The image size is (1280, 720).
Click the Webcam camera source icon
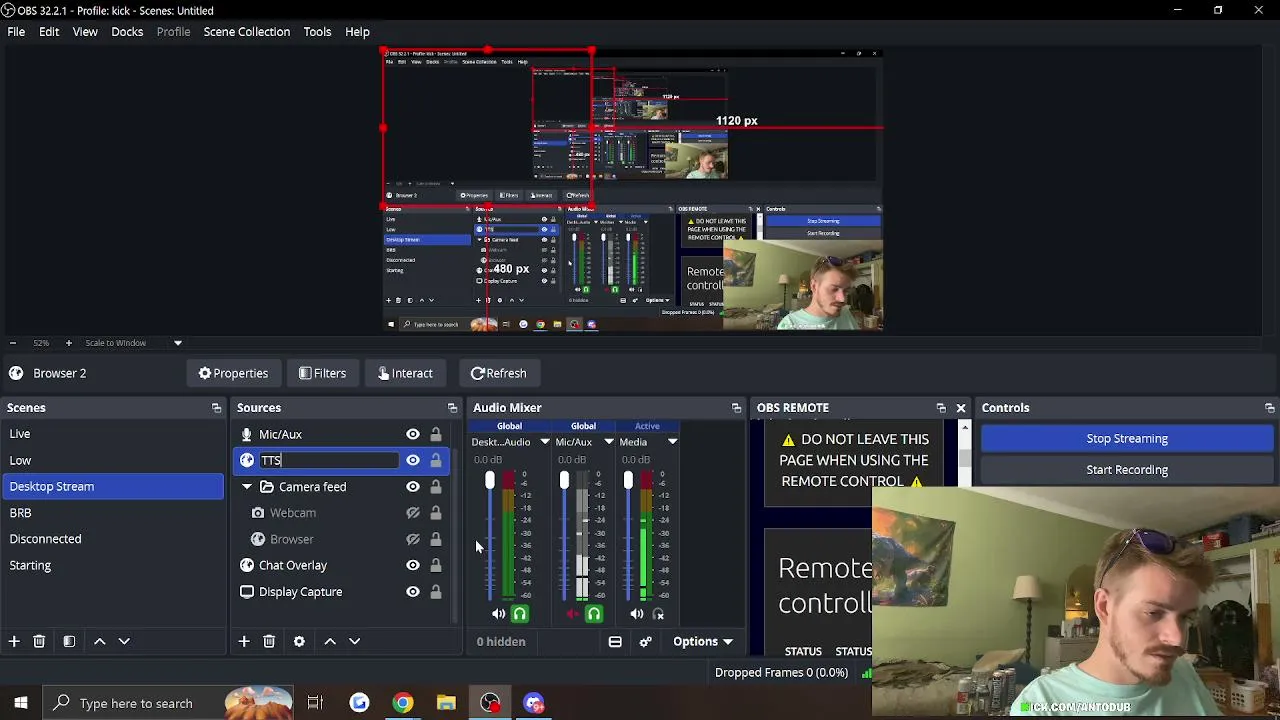pos(258,513)
